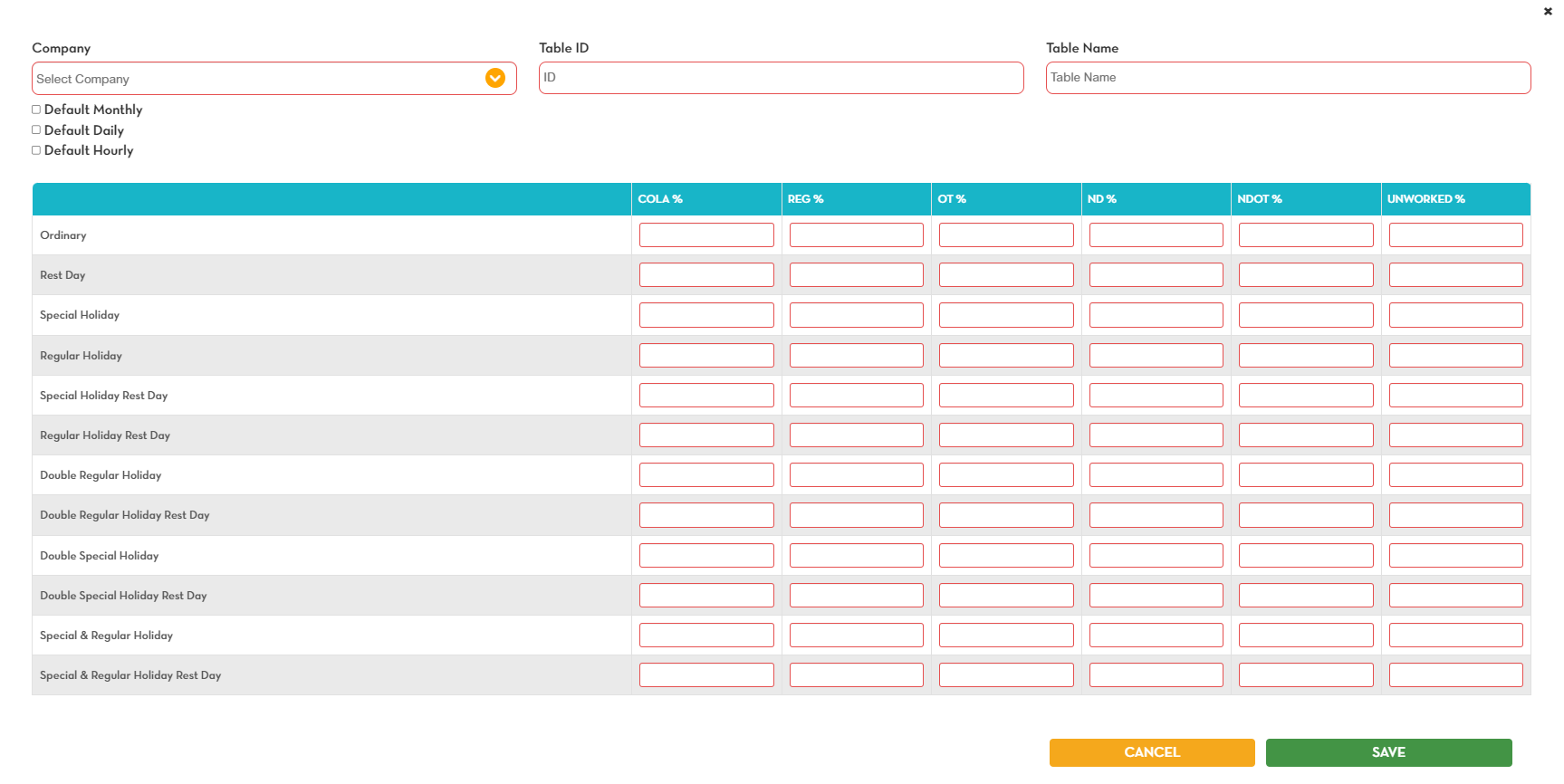Click the CANCEL button
Viewport: 1564px width, 784px height.
coord(1152,752)
